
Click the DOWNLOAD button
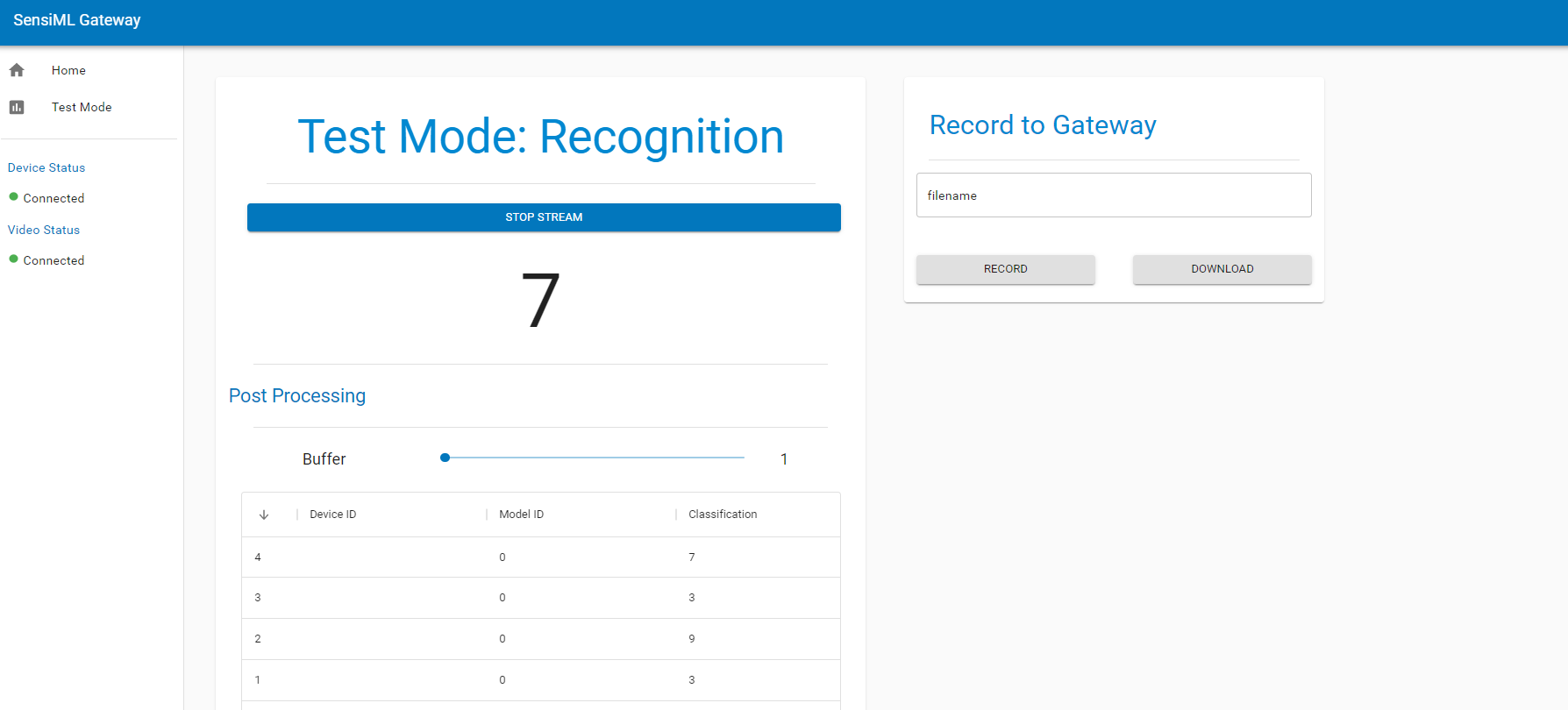1222,269
